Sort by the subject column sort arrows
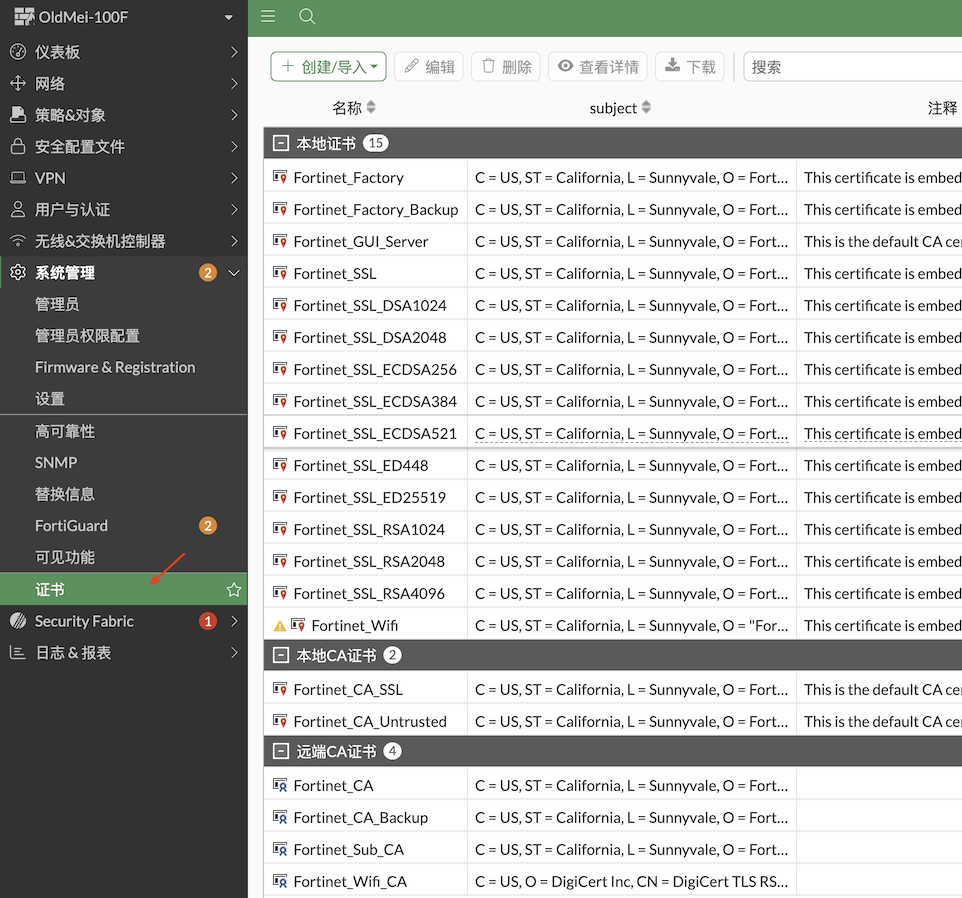 point(646,107)
